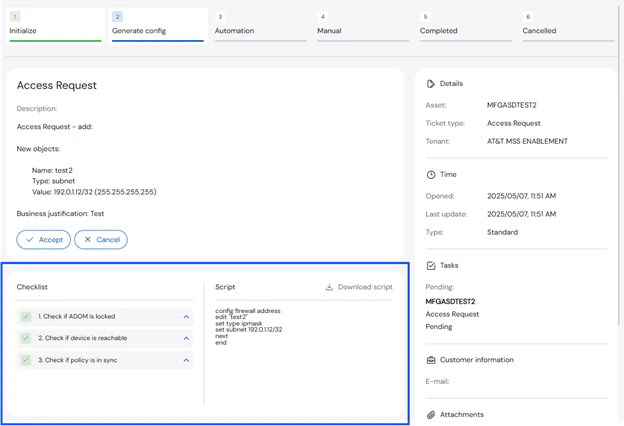
Task: Click the Last update timestamp value
Action: coord(521,214)
